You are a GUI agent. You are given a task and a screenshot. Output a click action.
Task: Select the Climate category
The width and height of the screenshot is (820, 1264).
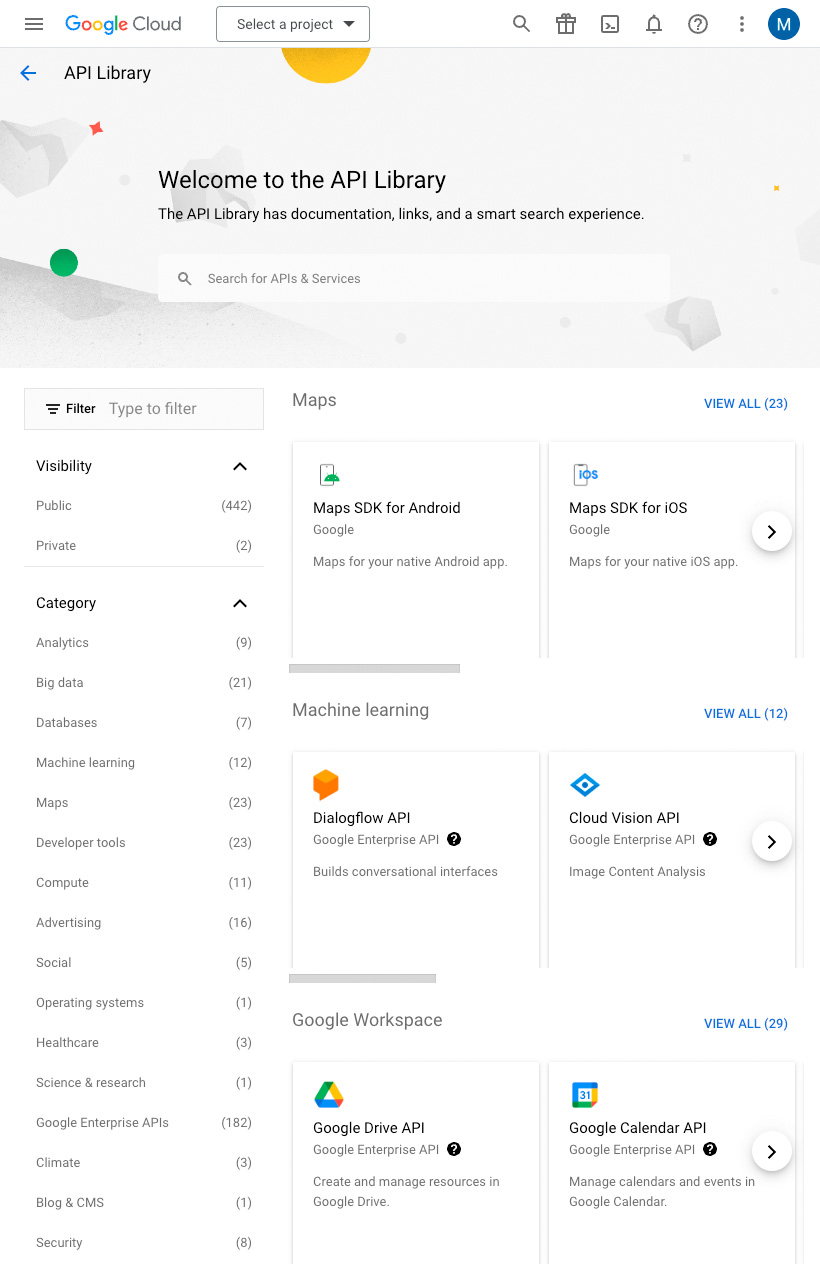coord(144,1163)
